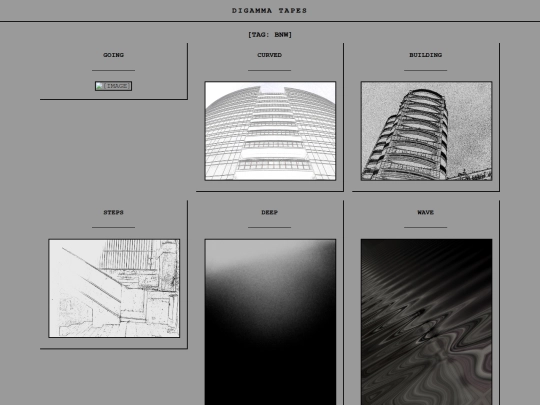
Task: Open the STEPS post title
Action: click(x=113, y=212)
